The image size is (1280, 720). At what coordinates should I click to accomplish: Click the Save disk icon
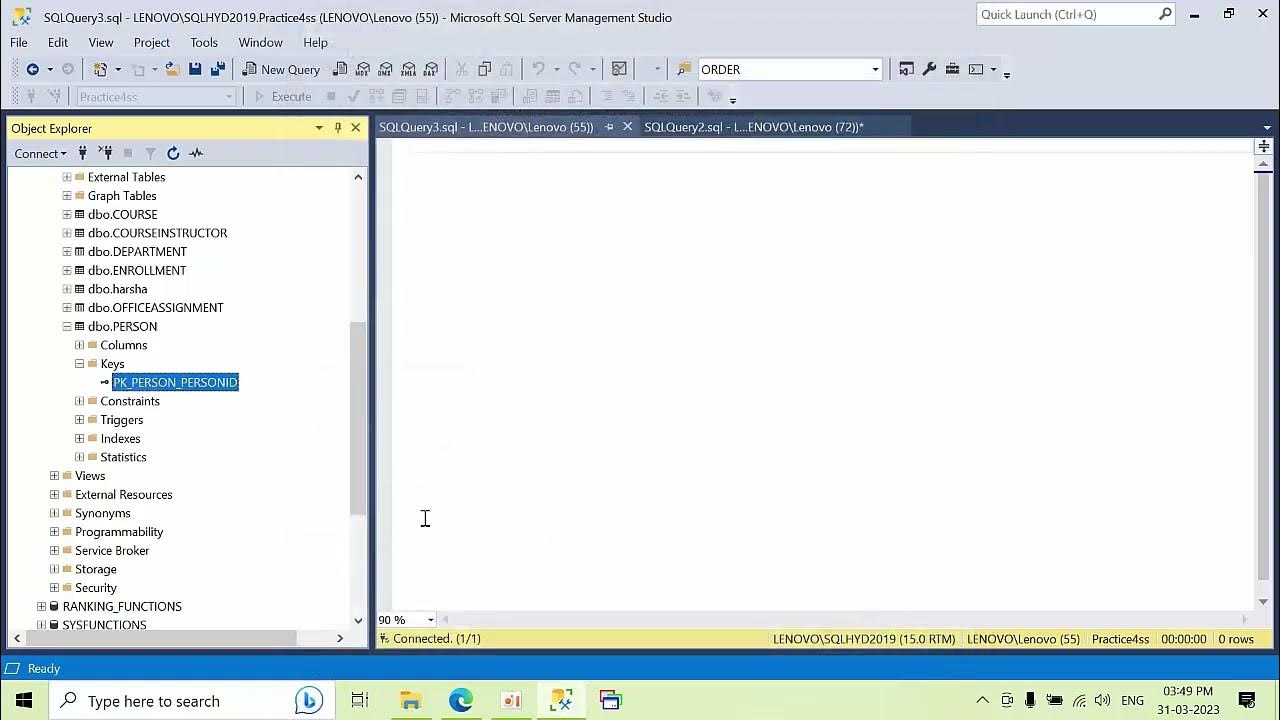[x=195, y=69]
